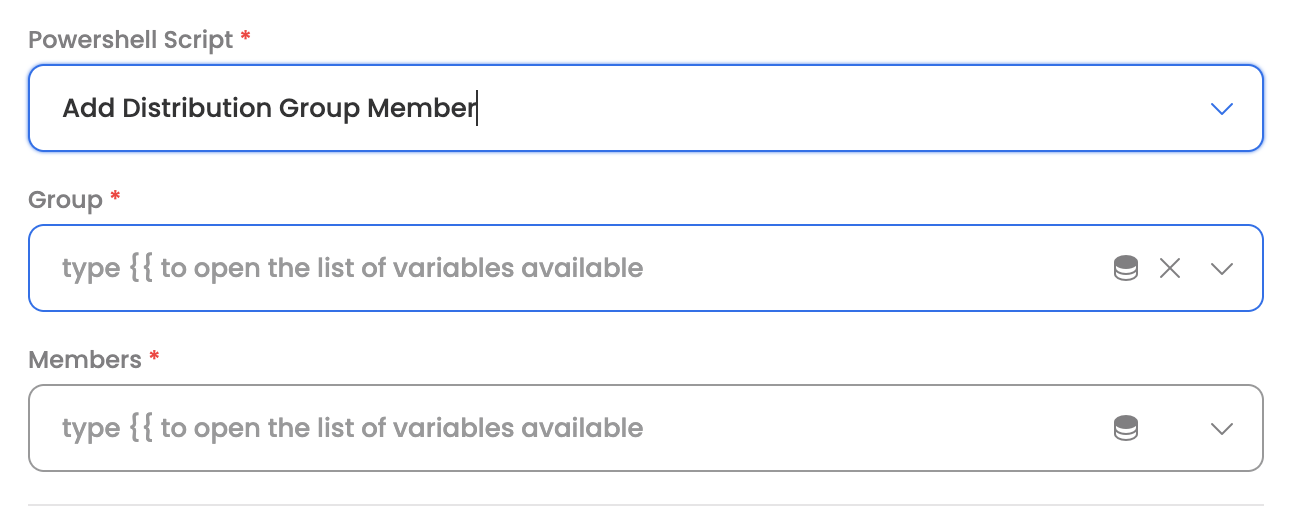The image size is (1292, 510).
Task: Clear the Group field with X icon
Action: [x=1170, y=268]
